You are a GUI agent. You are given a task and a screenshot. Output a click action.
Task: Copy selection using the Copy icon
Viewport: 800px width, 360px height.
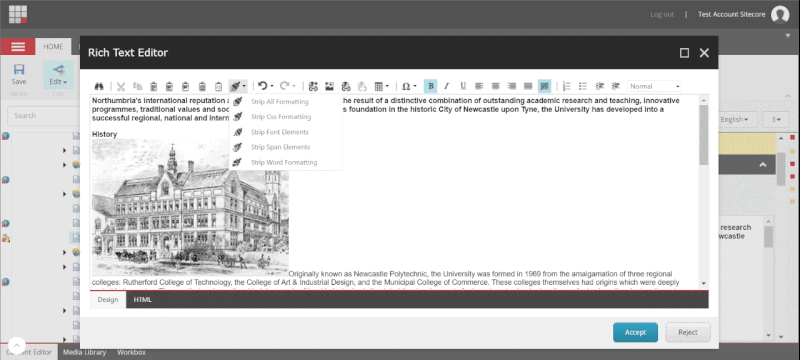click(x=137, y=86)
